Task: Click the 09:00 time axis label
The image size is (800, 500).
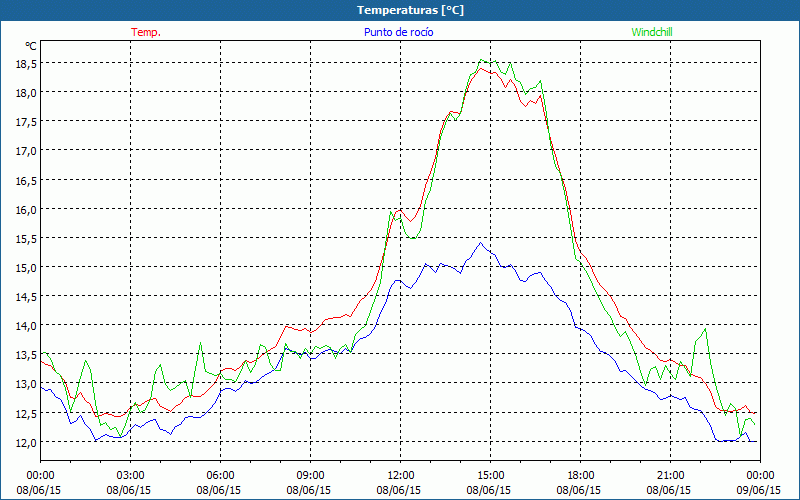Action: [310, 476]
